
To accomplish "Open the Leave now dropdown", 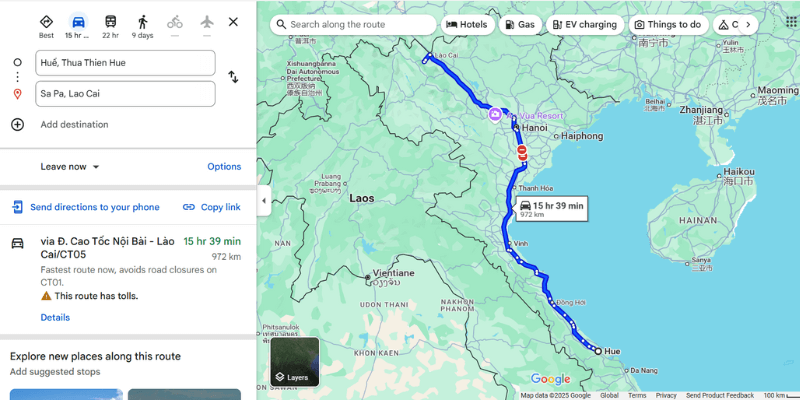I will tap(70, 167).
